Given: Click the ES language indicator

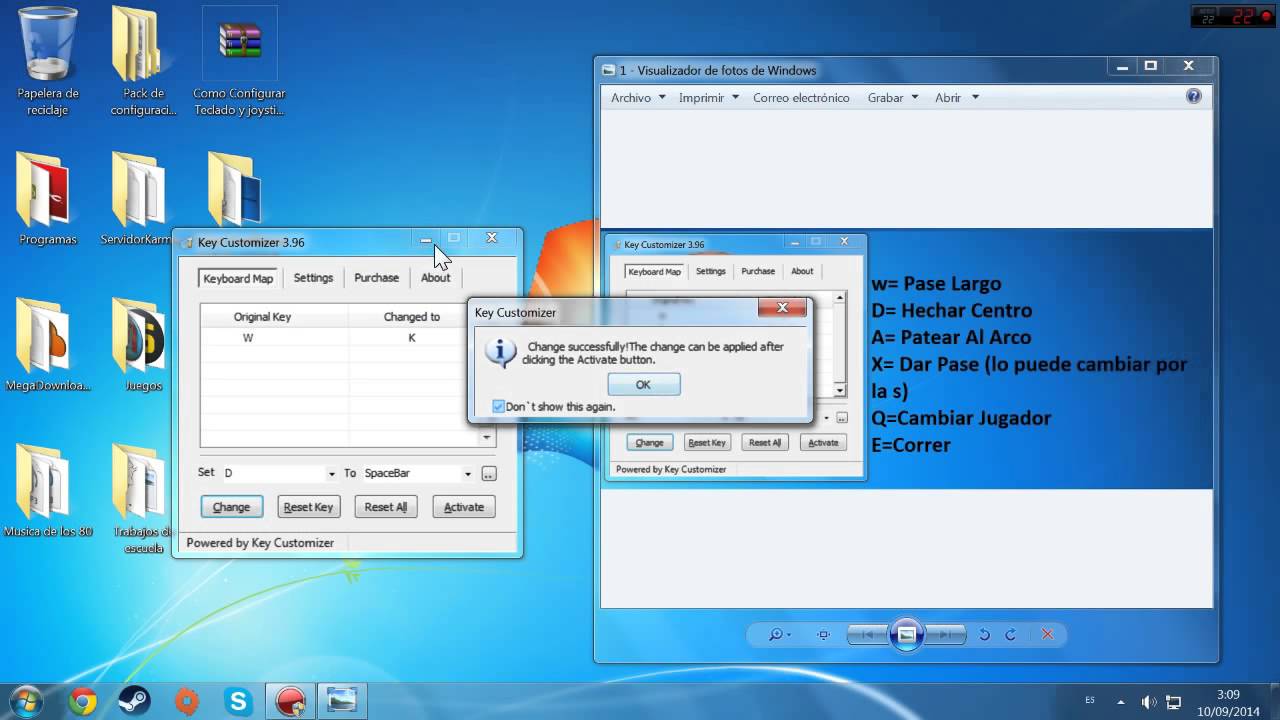Looking at the screenshot, I should [1090, 699].
